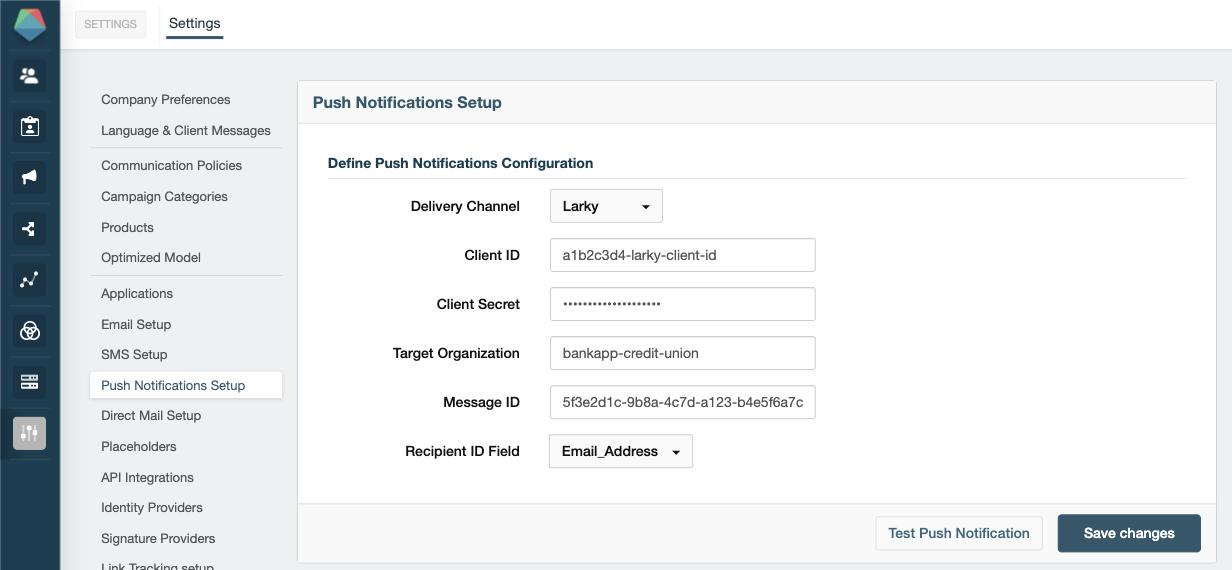Open API Integrations settings
This screenshot has width=1232, height=570.
[x=148, y=477]
